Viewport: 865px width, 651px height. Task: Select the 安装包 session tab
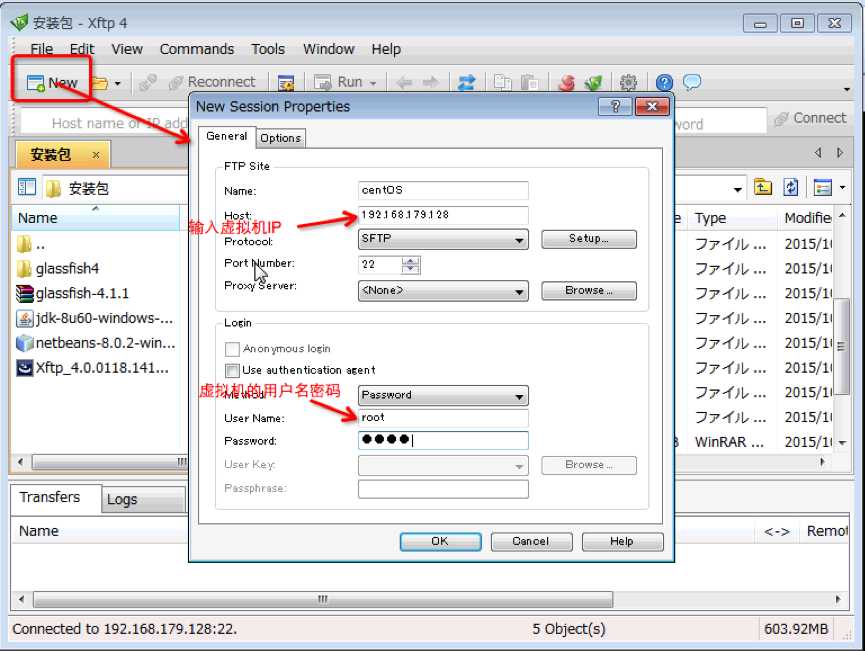point(62,154)
